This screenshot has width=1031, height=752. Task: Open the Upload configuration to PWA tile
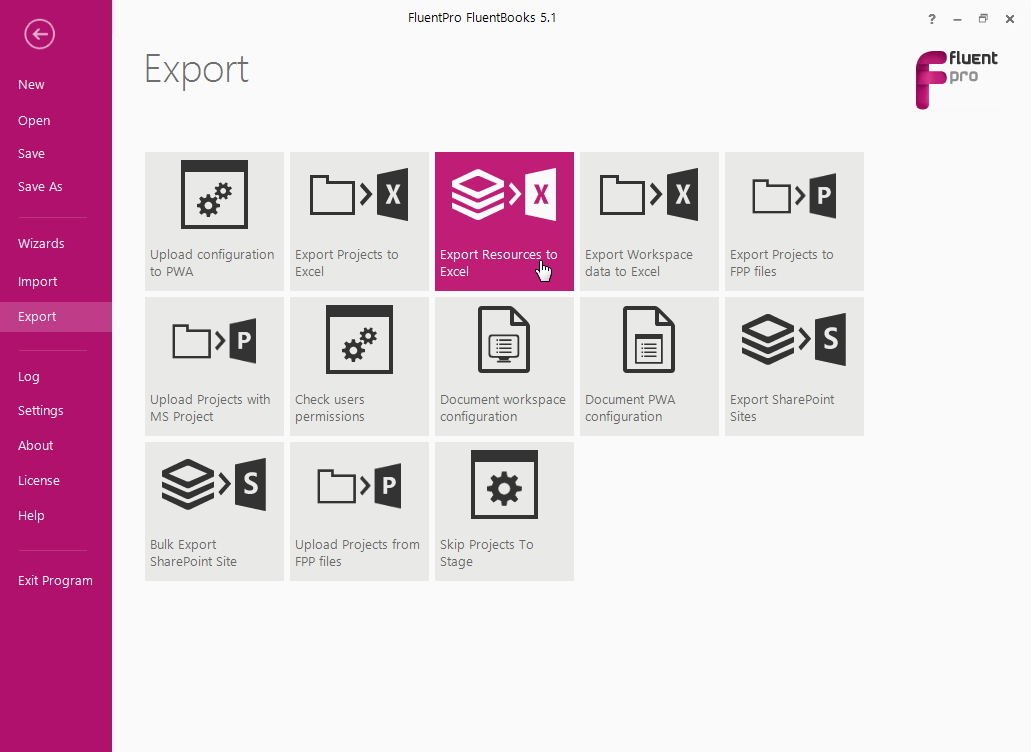(x=214, y=222)
